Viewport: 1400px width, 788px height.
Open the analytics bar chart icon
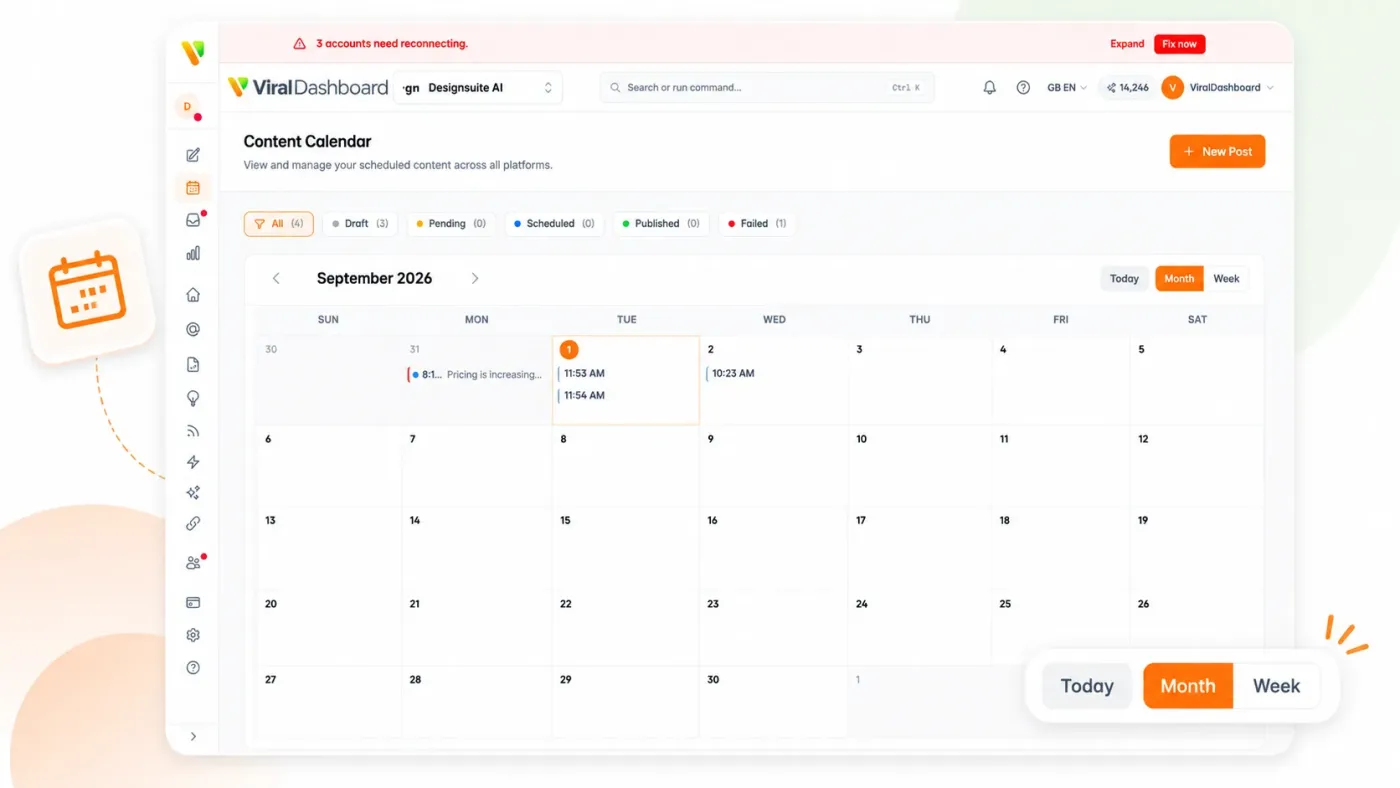(193, 253)
